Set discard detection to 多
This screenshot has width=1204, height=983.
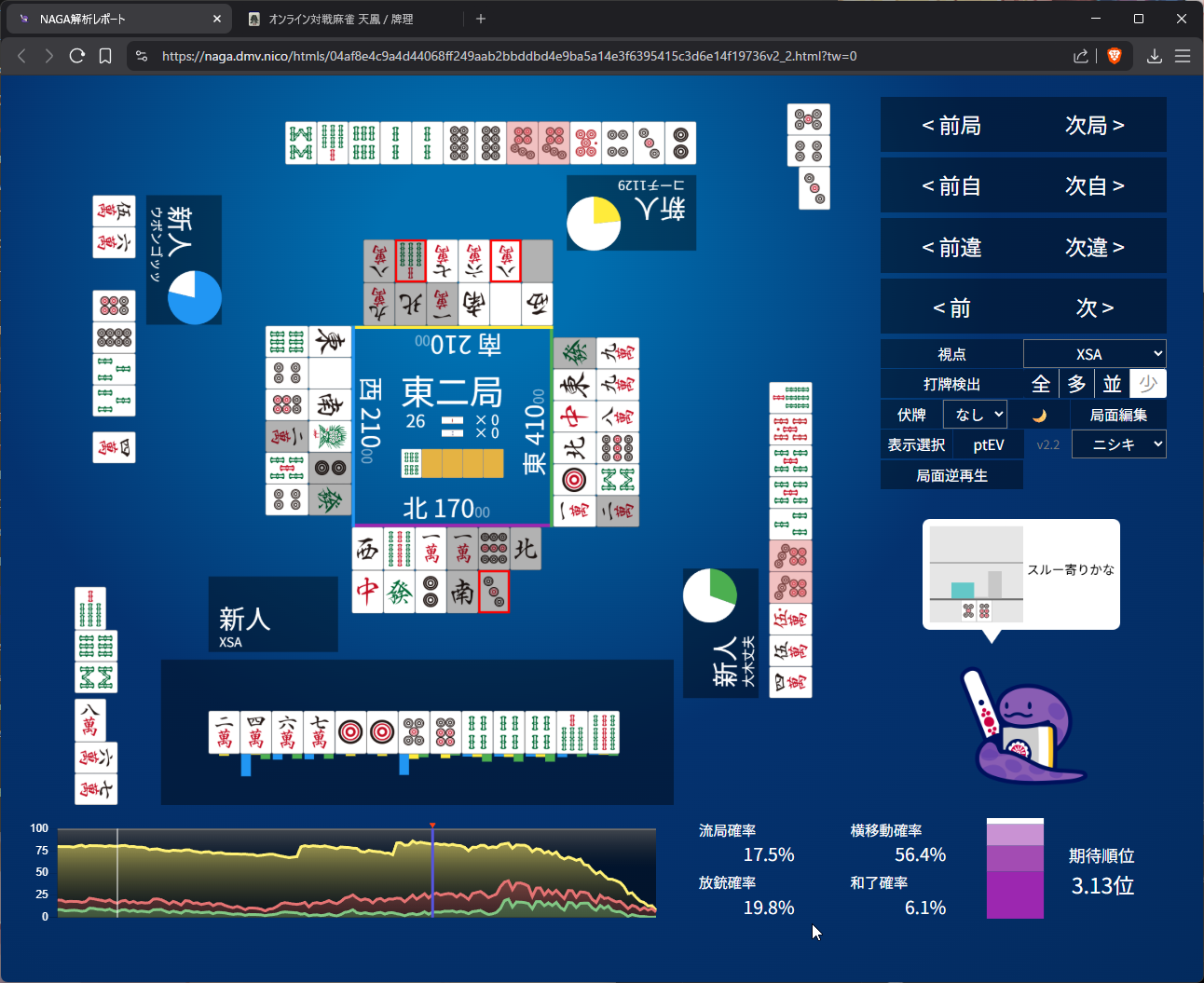pyautogui.click(x=1076, y=384)
